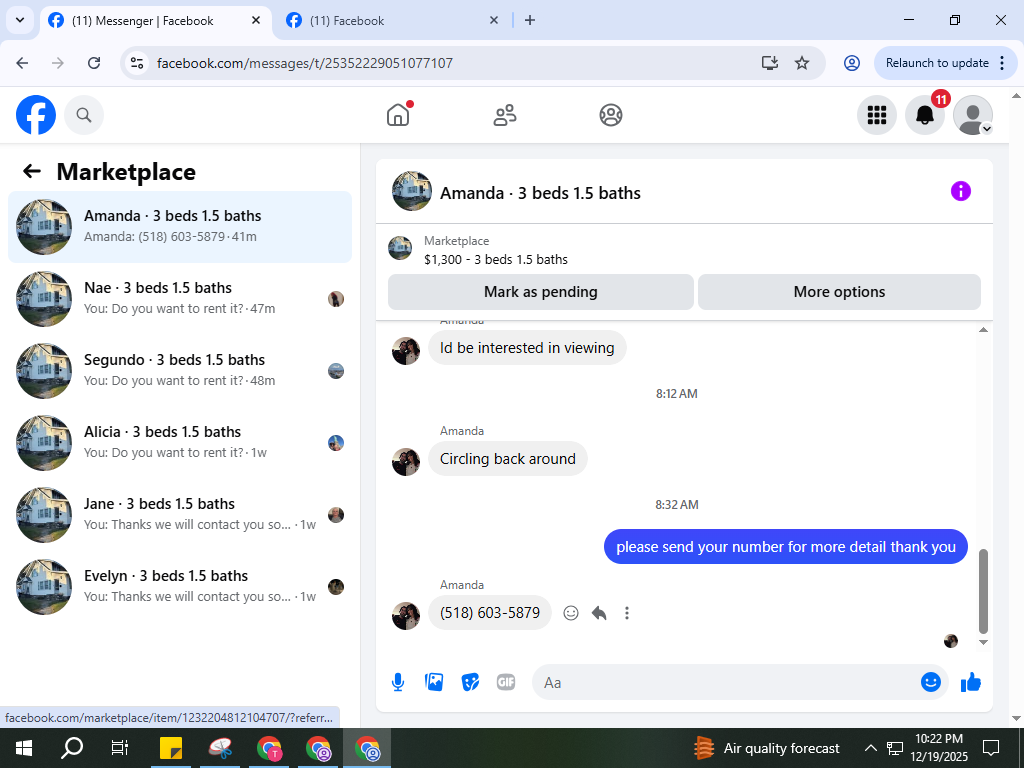
Task: Send a thumbs-up like
Action: point(971,682)
